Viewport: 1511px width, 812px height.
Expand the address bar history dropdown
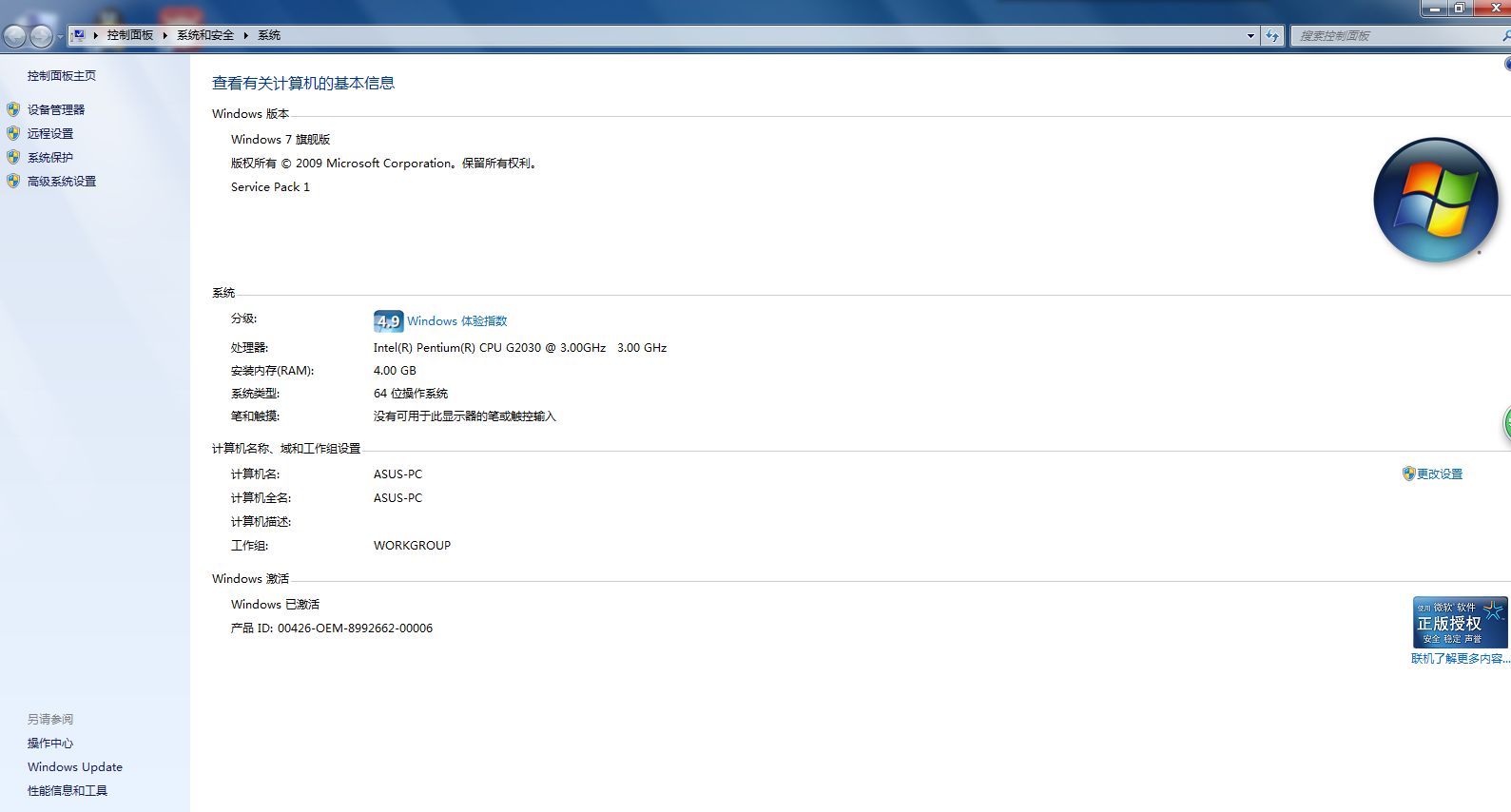click(x=1250, y=35)
